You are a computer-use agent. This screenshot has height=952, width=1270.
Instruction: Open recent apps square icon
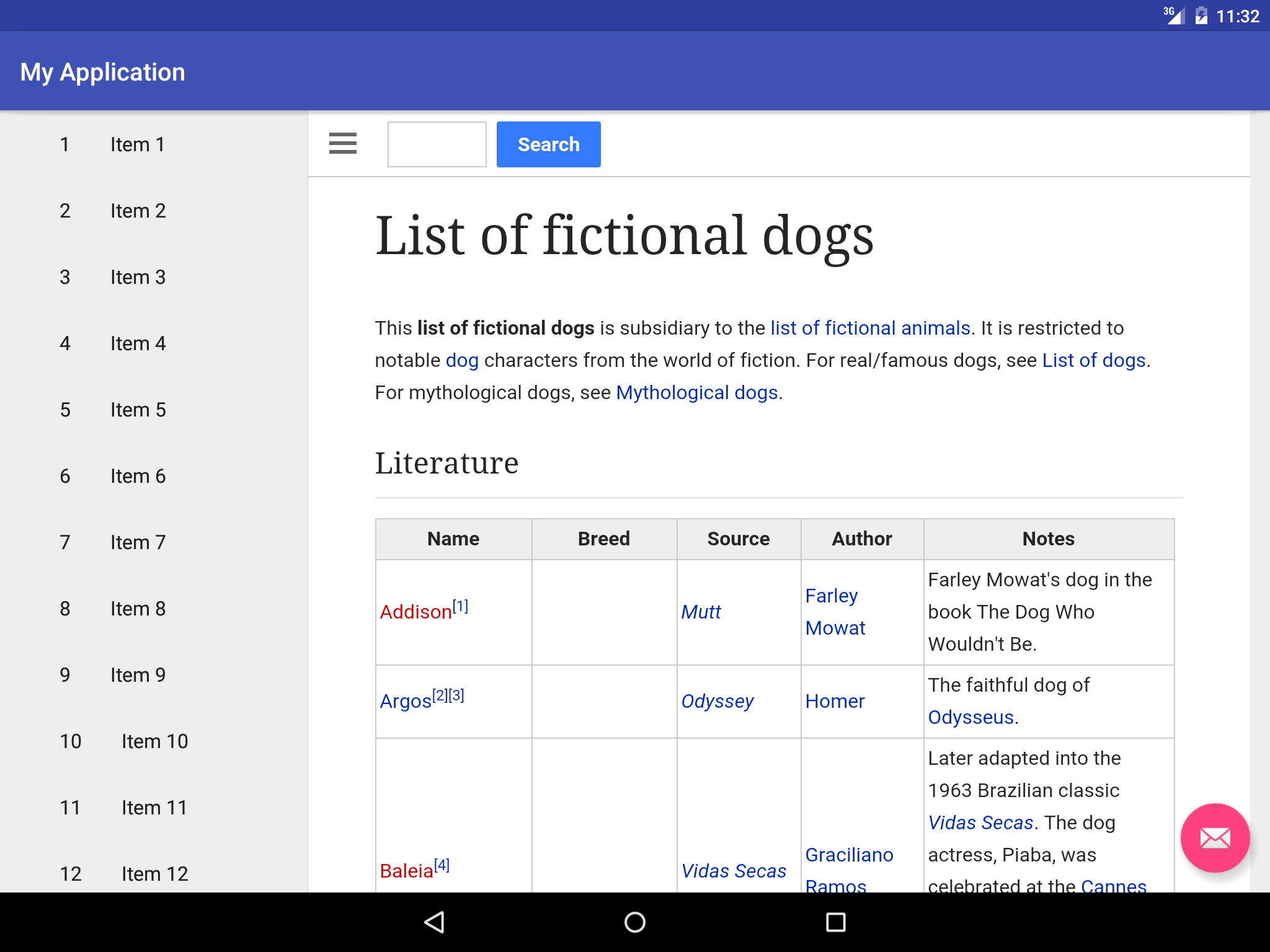pyautogui.click(x=835, y=922)
